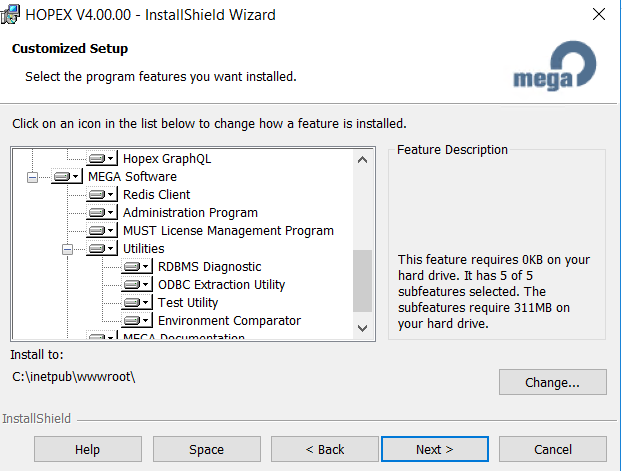Image resolution: width=622 pixels, height=471 pixels.
Task: Click the RDBMS Diagnostic feature icon
Action: click(136, 267)
